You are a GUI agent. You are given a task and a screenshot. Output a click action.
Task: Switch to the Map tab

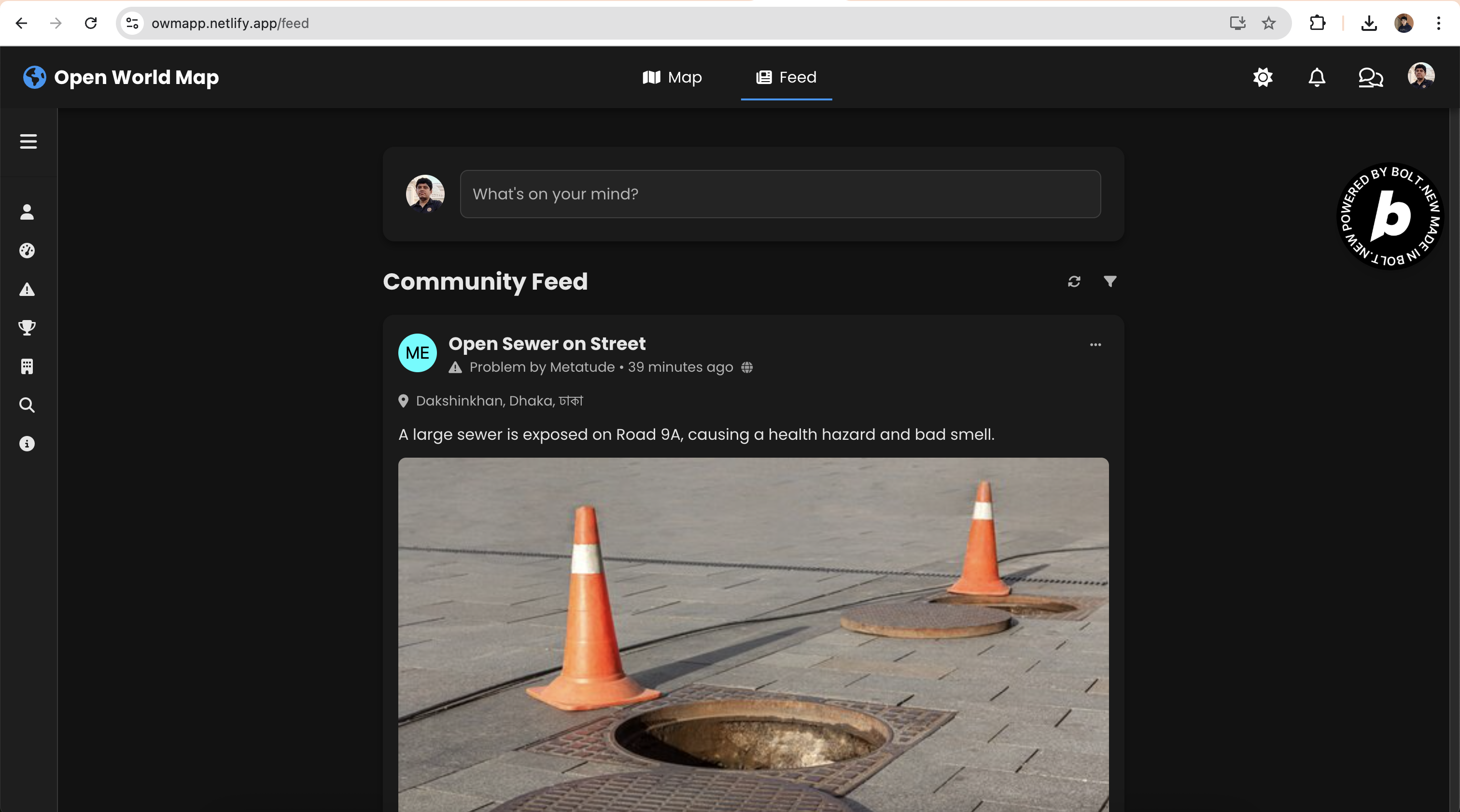(672, 77)
